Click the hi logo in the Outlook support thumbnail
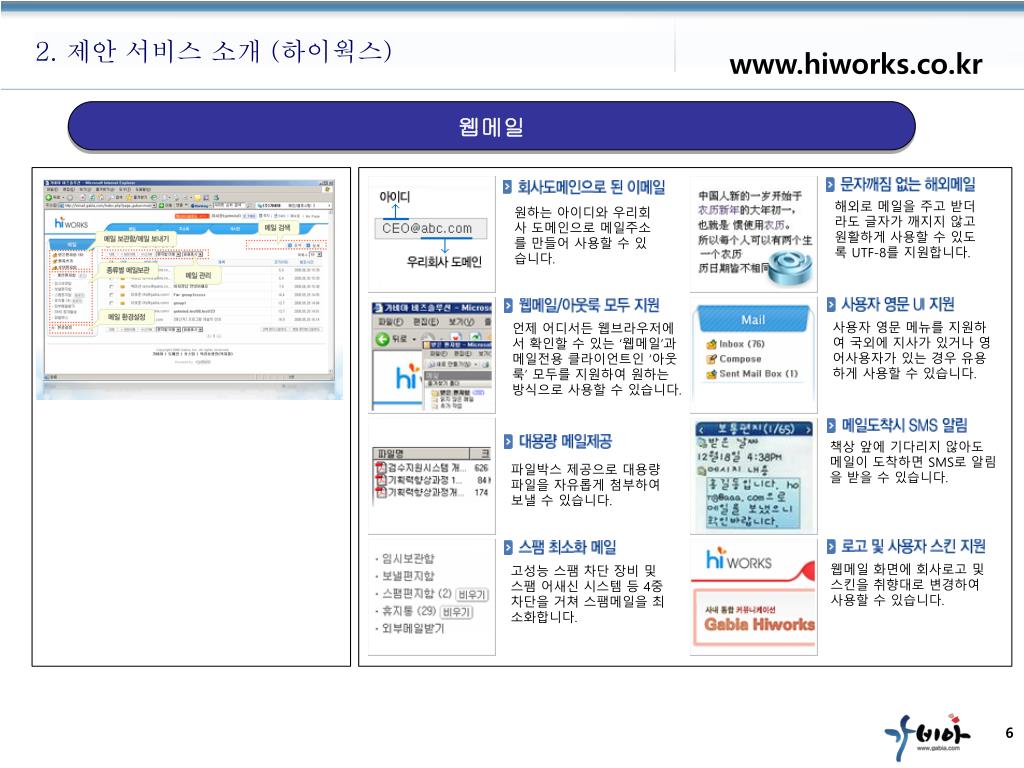Viewport: 1024px width, 768px height. click(x=406, y=377)
